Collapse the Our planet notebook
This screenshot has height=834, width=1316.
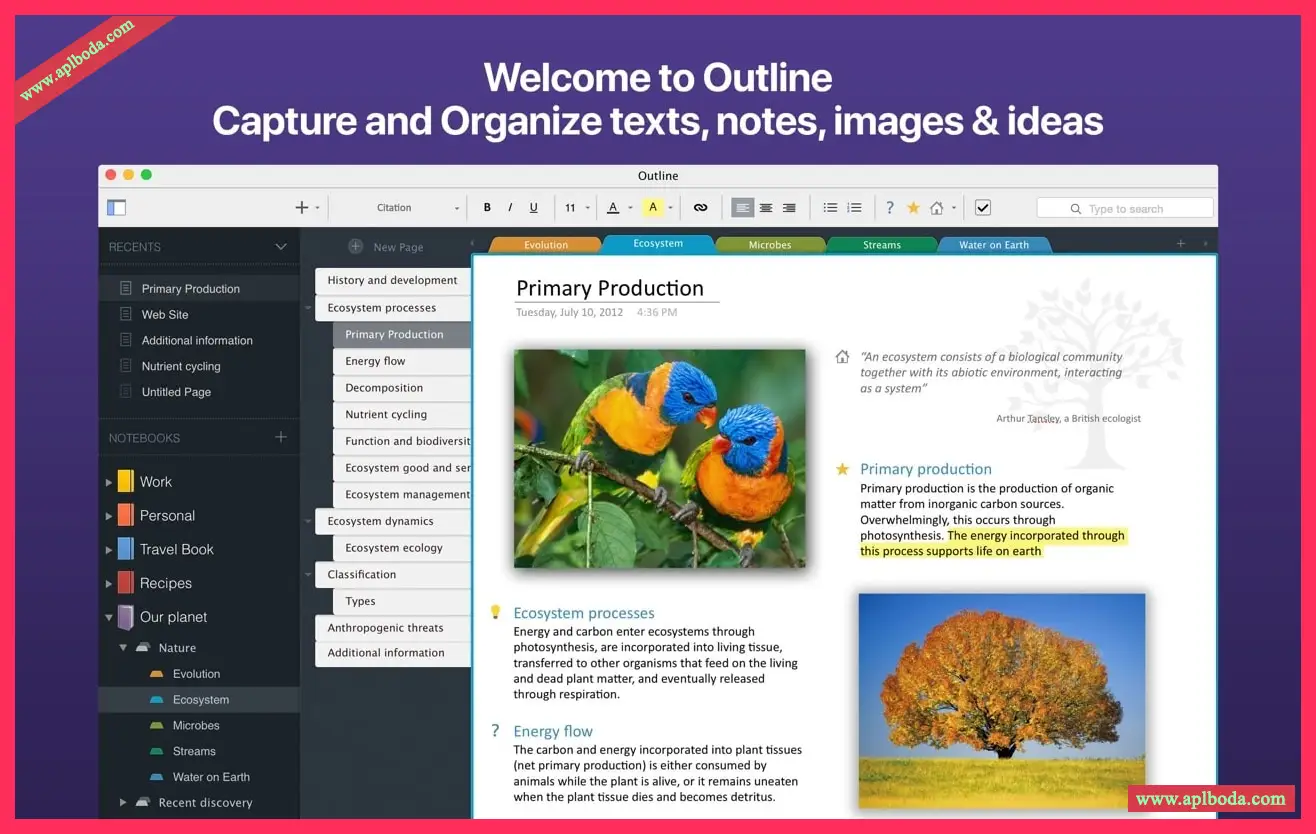[109, 618]
